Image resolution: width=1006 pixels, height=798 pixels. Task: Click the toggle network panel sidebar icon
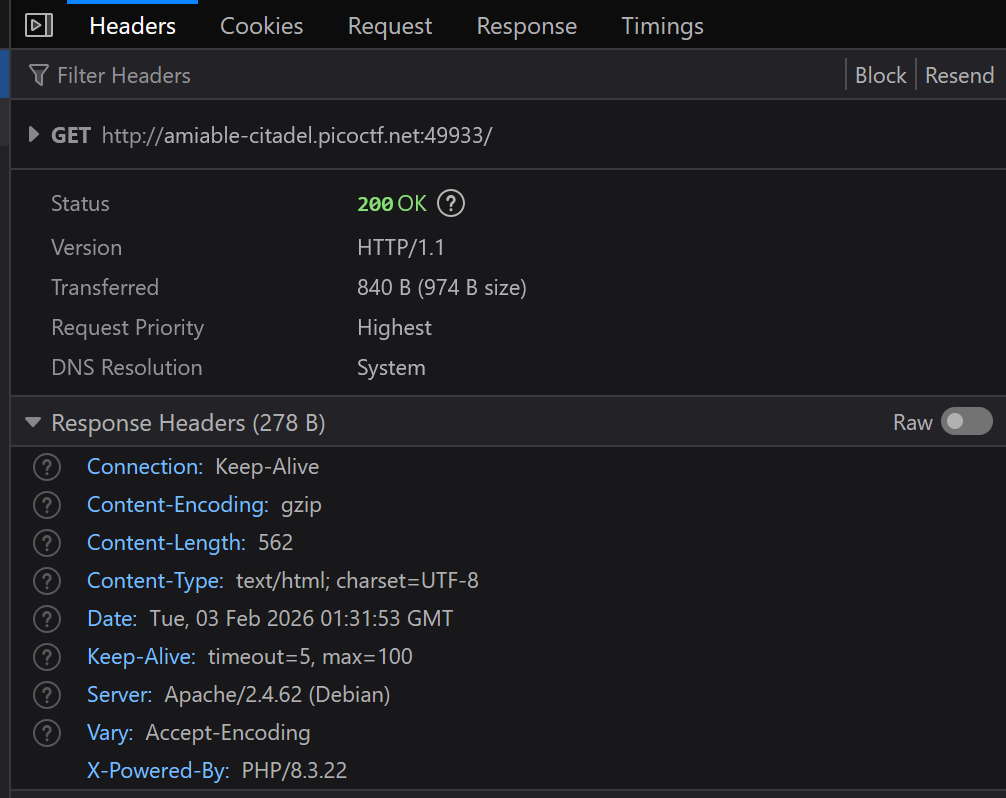coord(38,25)
